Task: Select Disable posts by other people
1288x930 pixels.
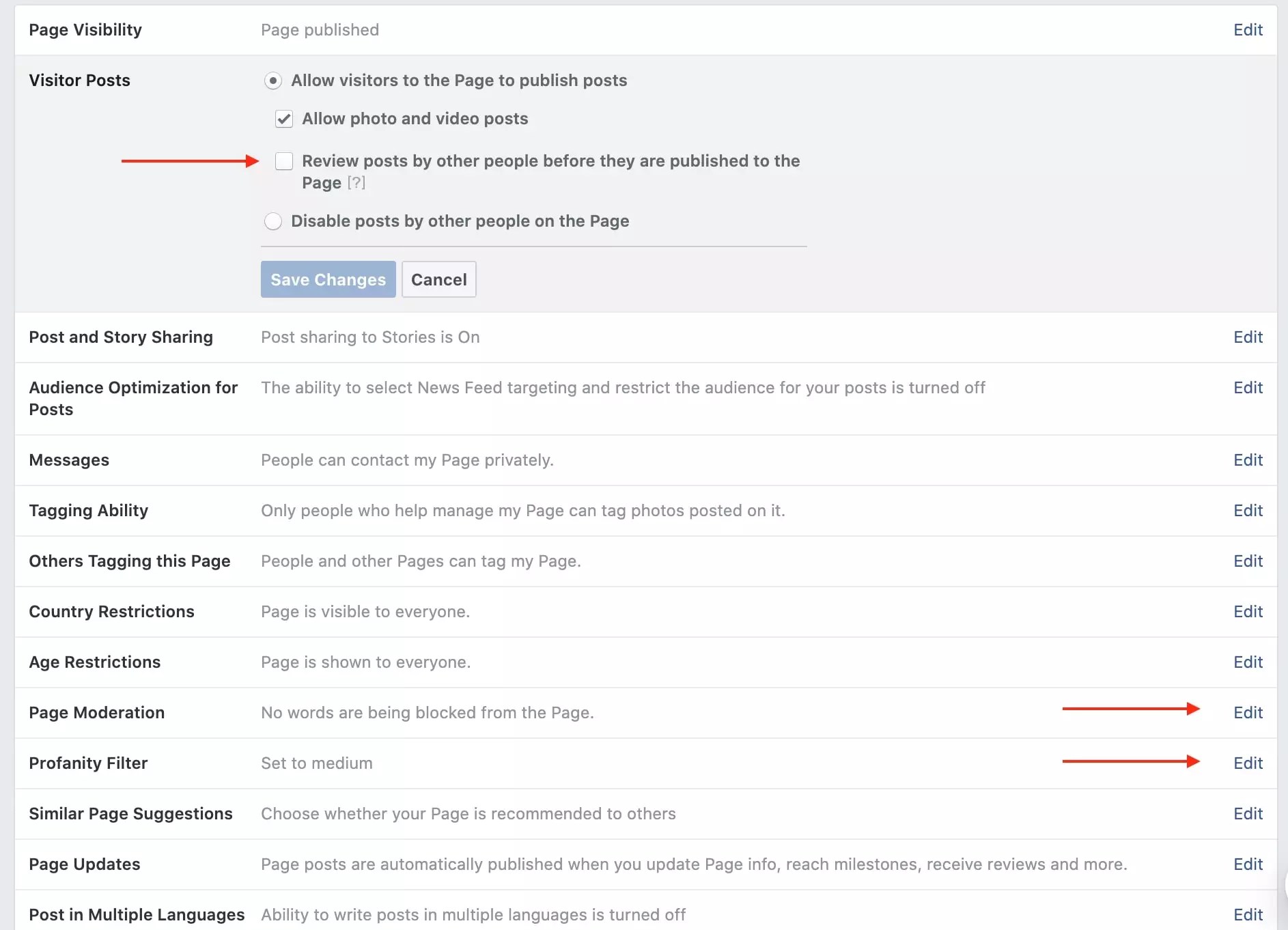Action: 273,221
